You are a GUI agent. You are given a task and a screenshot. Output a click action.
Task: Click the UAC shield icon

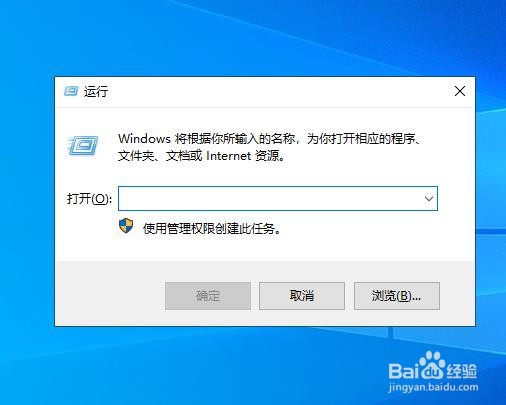[x=126, y=226]
